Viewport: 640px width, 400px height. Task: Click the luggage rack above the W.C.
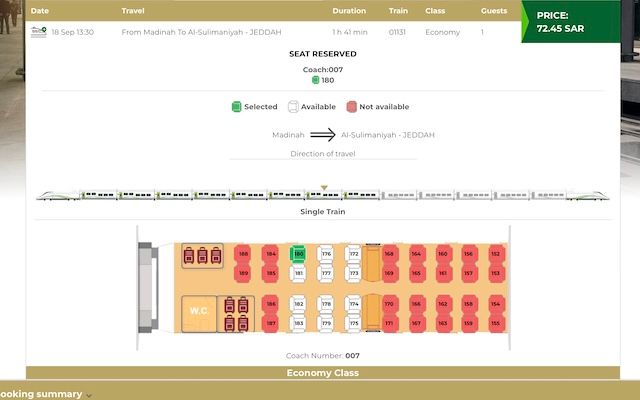point(202,256)
